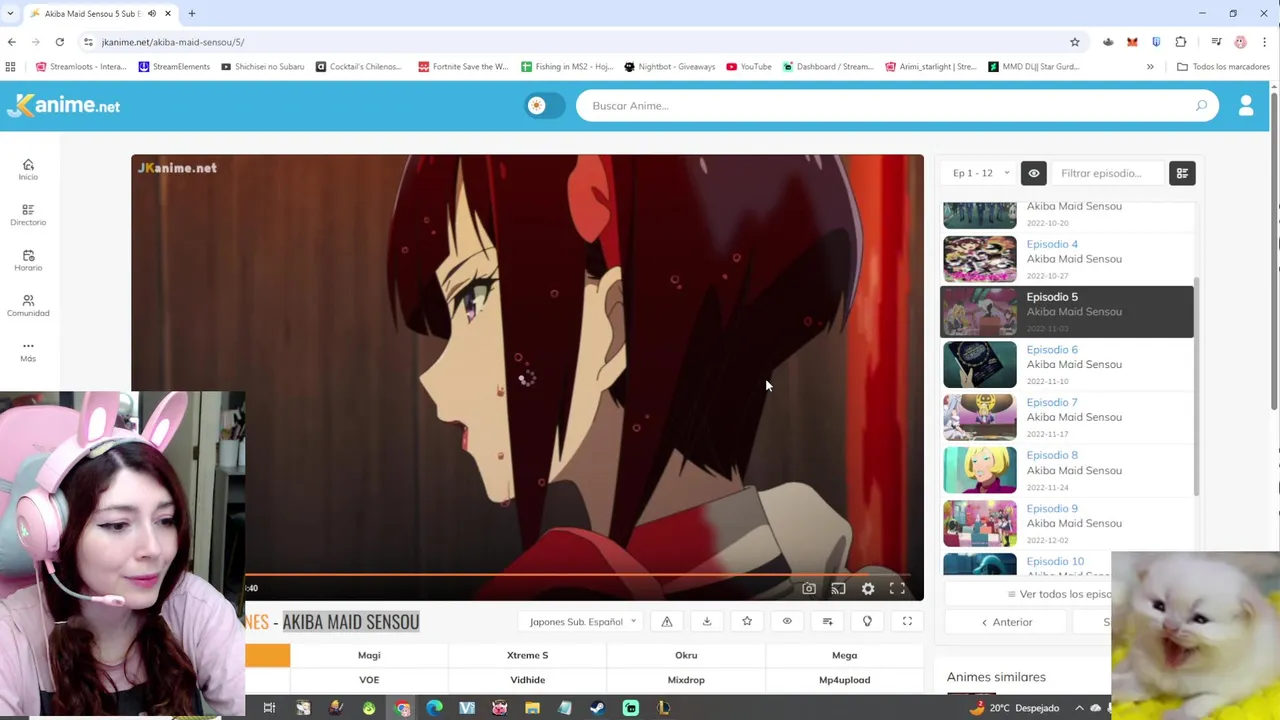Go back in the browser
The height and width of the screenshot is (720, 1280).
[12, 42]
